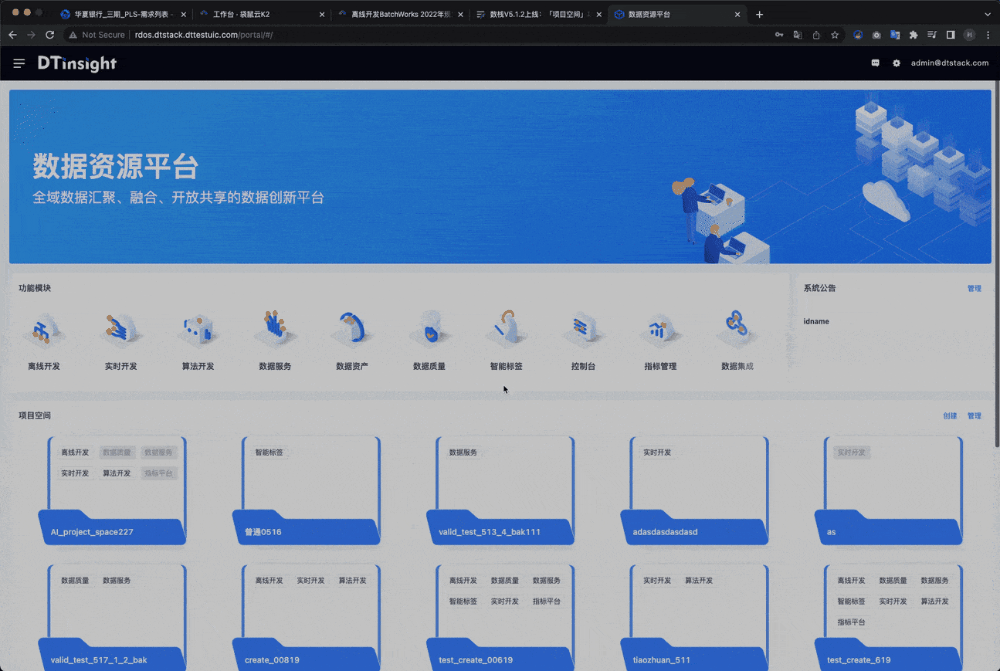Open the 离线开发 module icon

pos(44,330)
